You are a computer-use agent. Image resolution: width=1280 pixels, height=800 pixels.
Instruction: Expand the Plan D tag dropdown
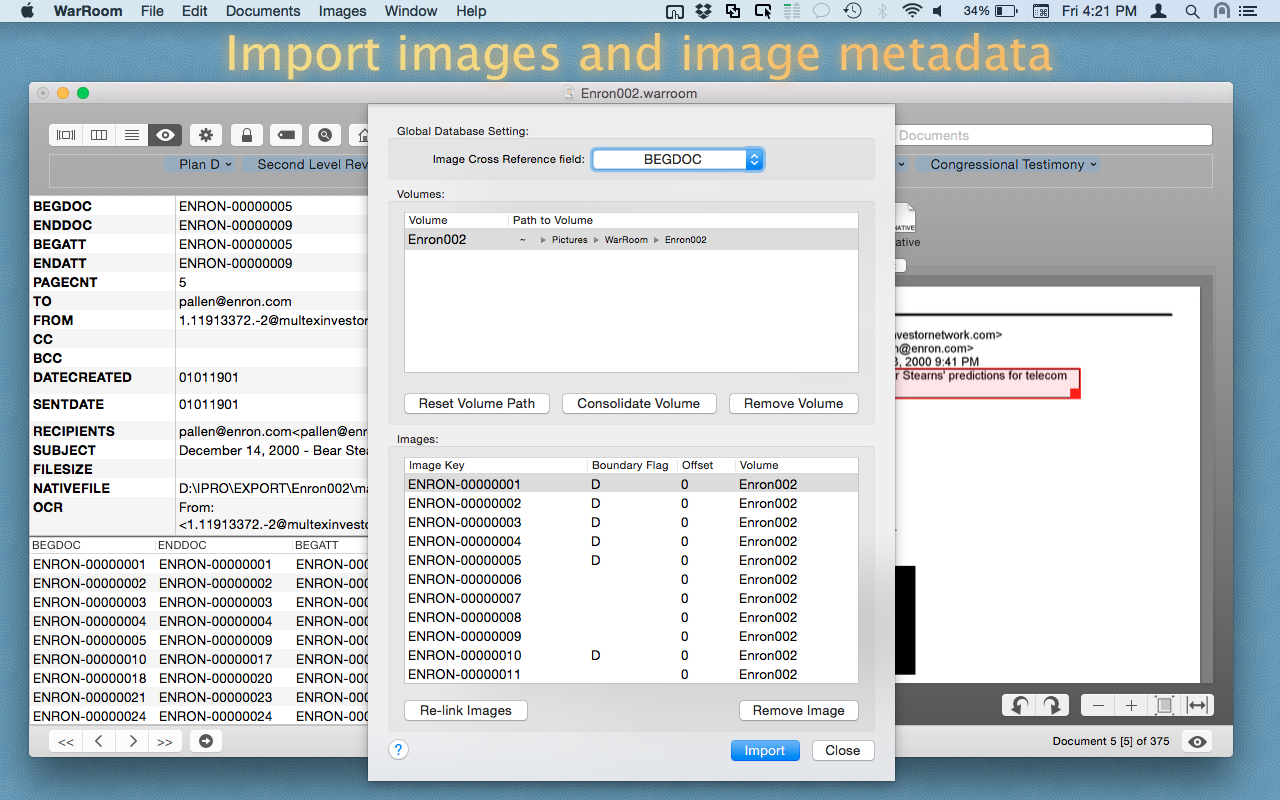[x=206, y=164]
